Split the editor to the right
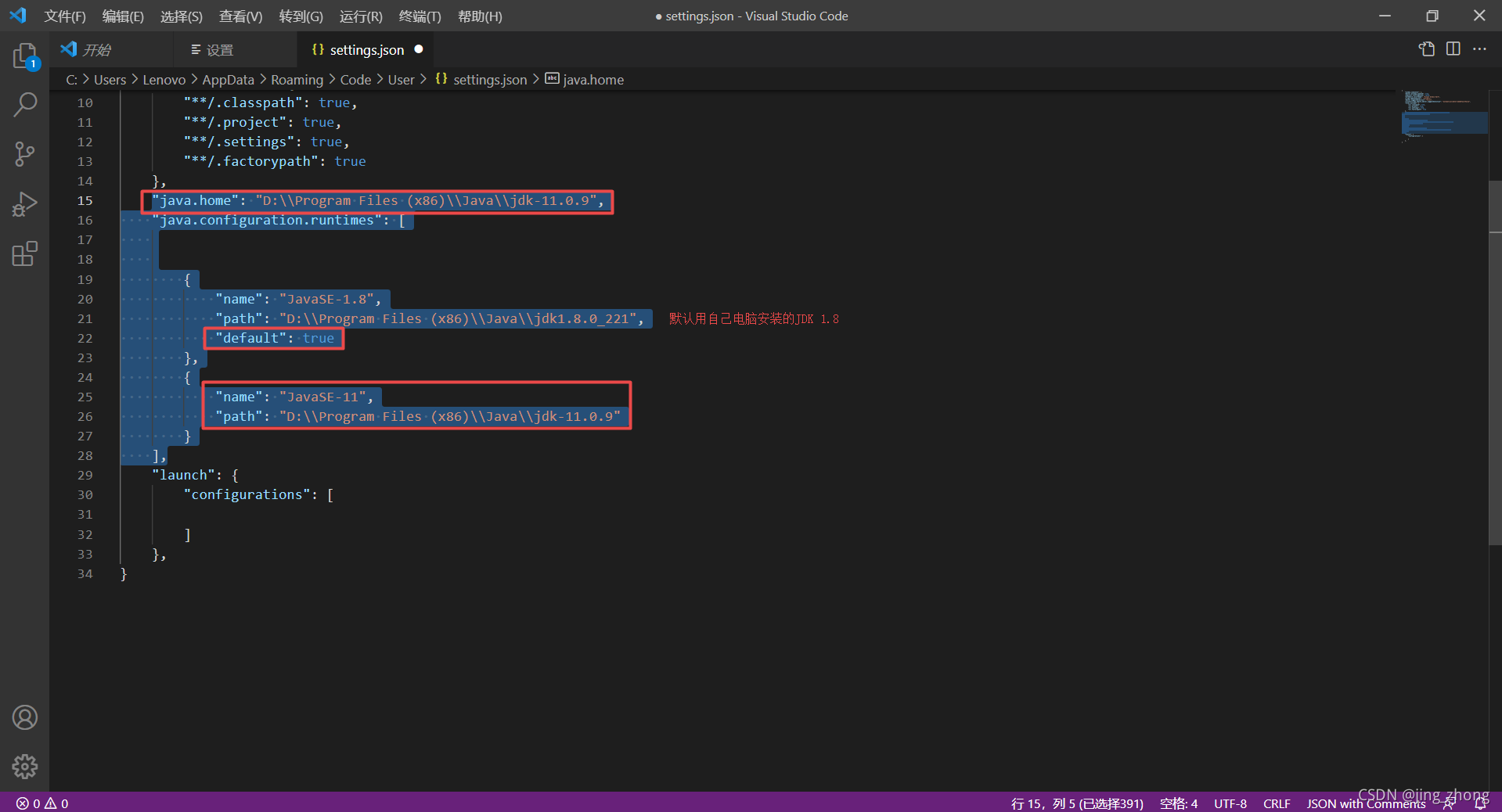1502x812 pixels. click(x=1453, y=49)
